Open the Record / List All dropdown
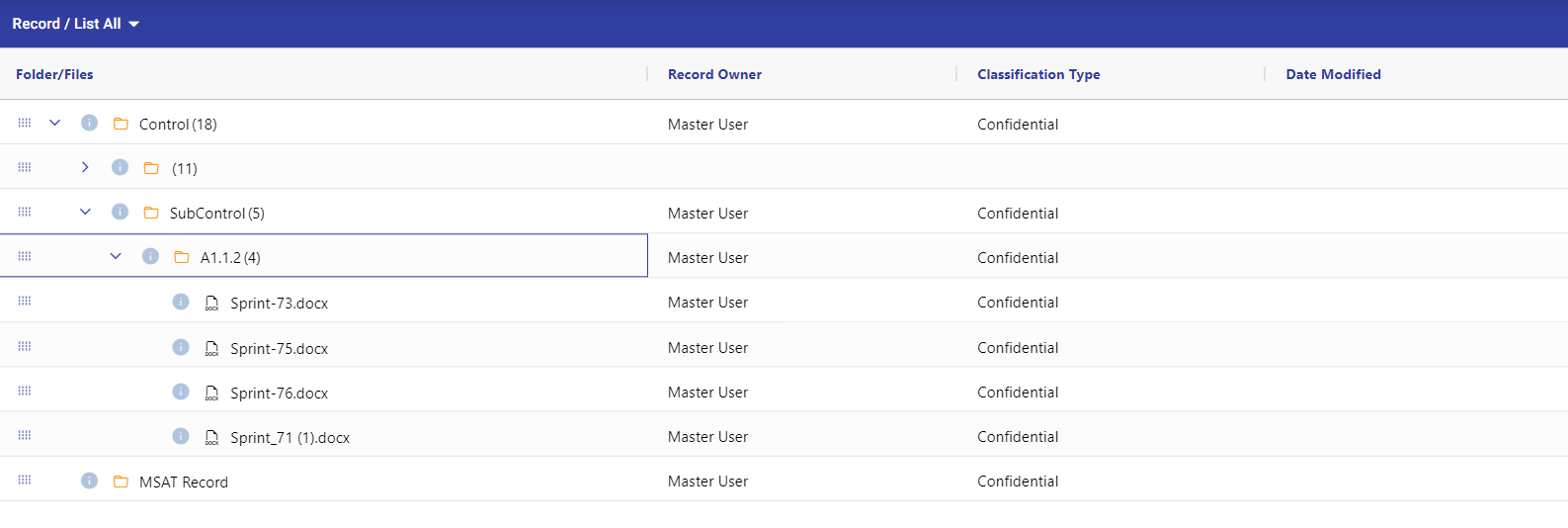The height and width of the screenshot is (528, 1568). pos(76,24)
